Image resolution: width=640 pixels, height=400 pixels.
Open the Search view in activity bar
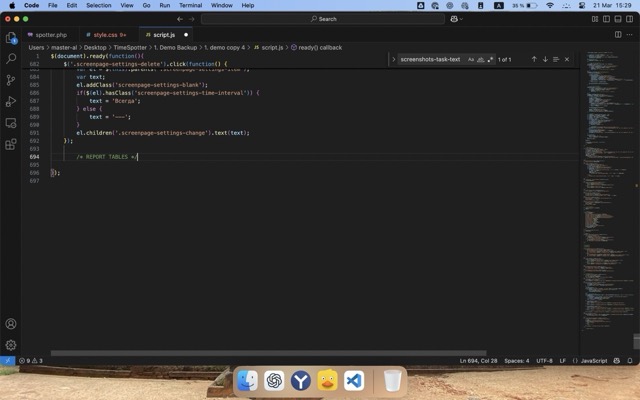coord(11,59)
